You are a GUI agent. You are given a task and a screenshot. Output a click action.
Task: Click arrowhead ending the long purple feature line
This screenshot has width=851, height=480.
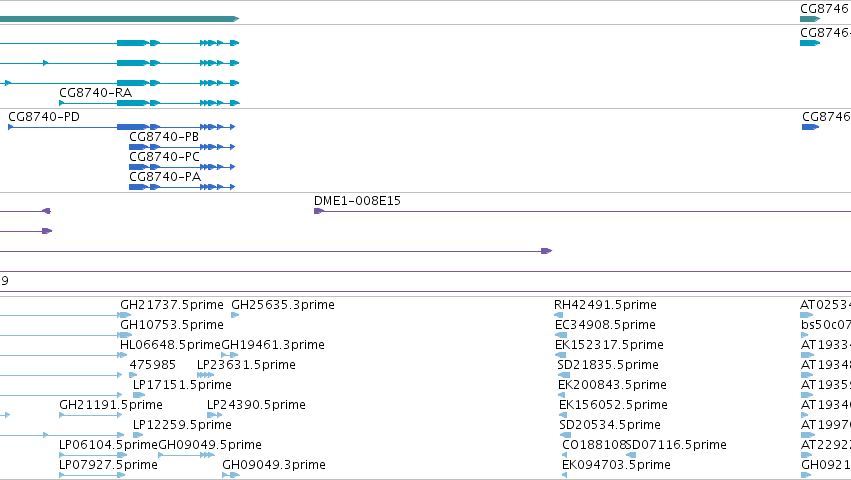pos(547,251)
